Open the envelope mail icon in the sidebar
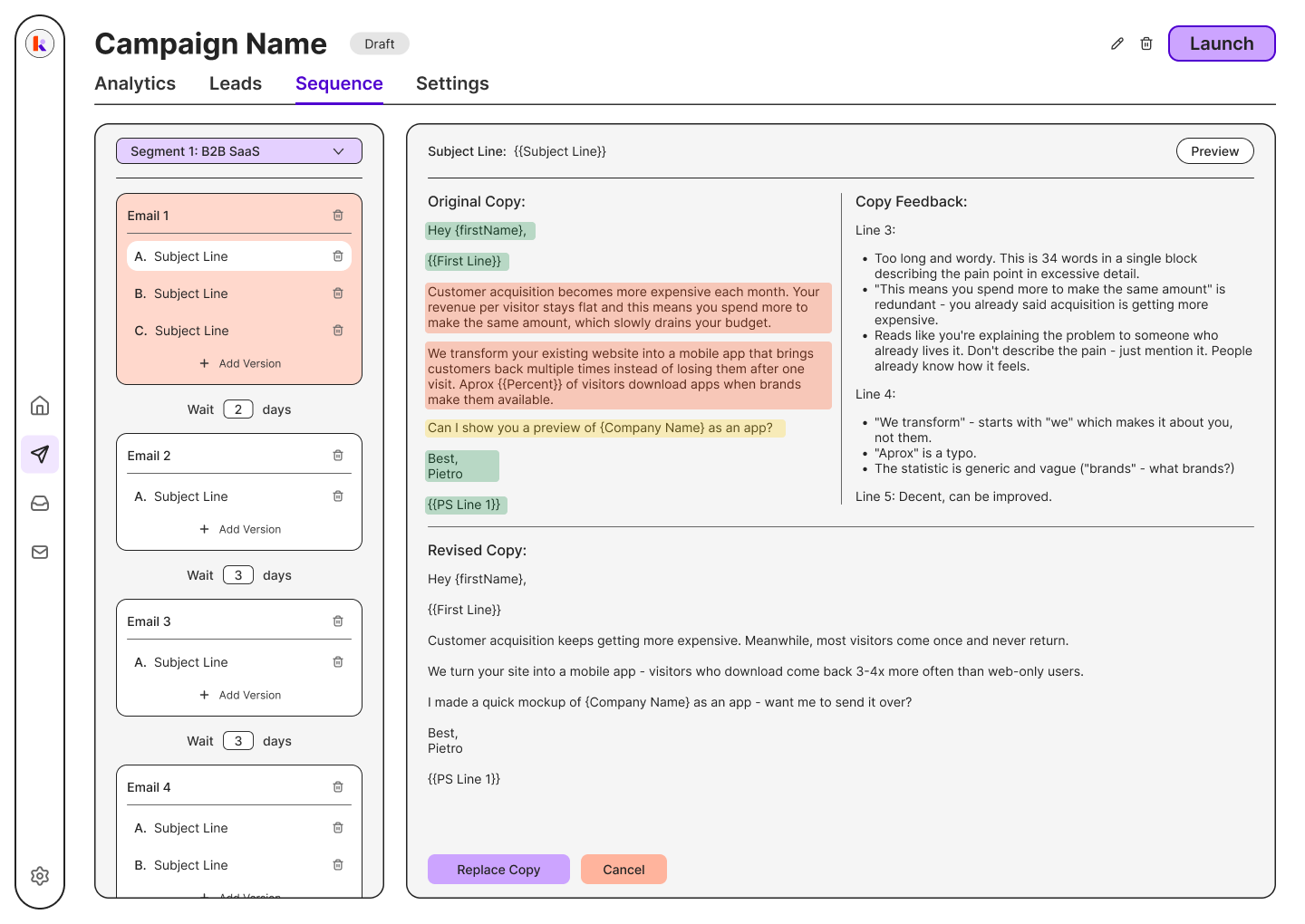The width and height of the screenshot is (1305, 924). (40, 552)
